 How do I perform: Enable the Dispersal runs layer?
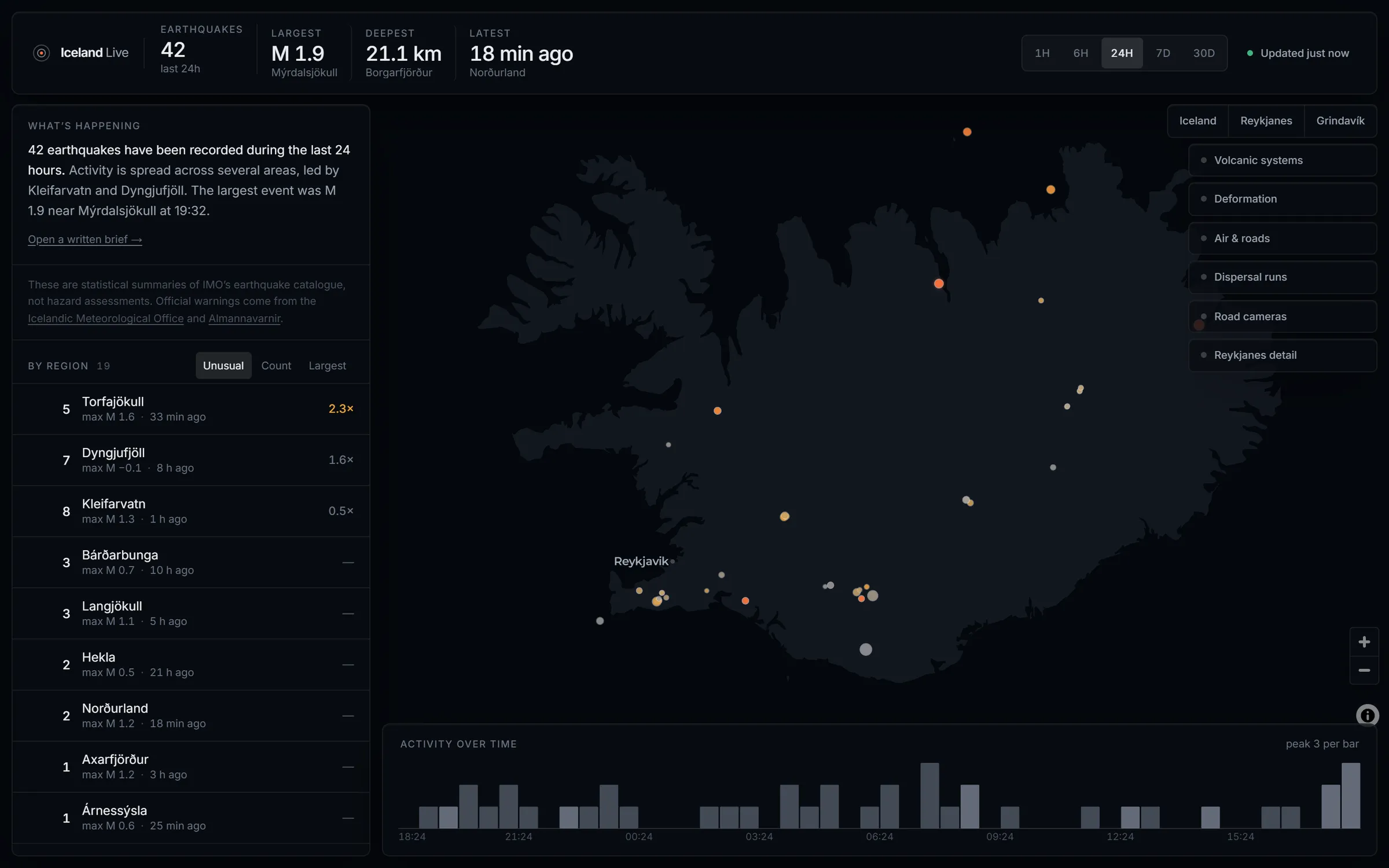[1282, 277]
